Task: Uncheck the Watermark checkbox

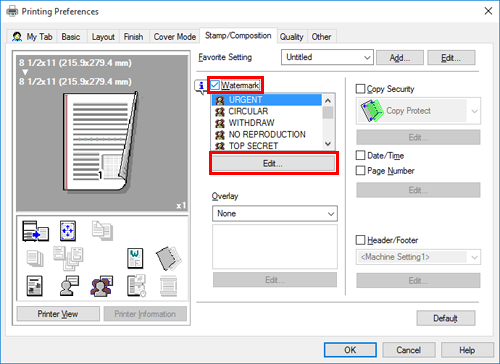Action: click(215, 85)
